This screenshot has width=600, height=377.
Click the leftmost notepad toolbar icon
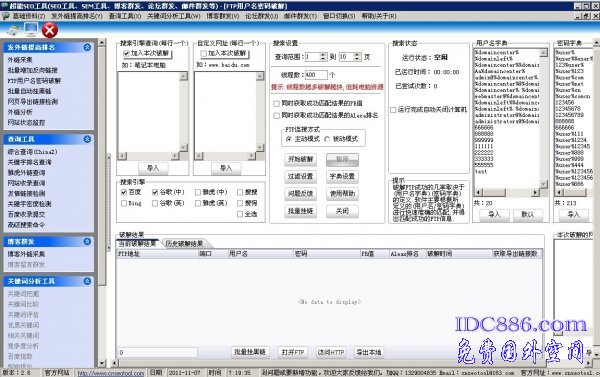[13, 31]
